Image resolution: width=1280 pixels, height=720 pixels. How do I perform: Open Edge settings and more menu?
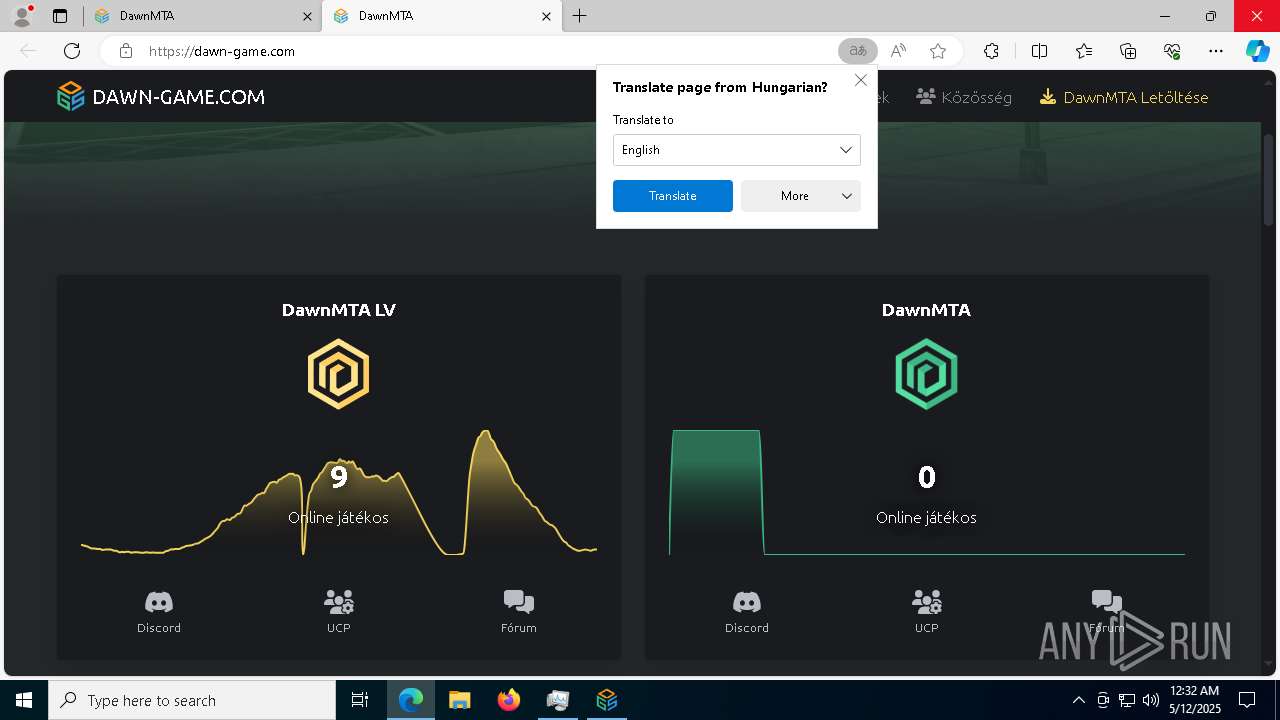pos(1216,51)
